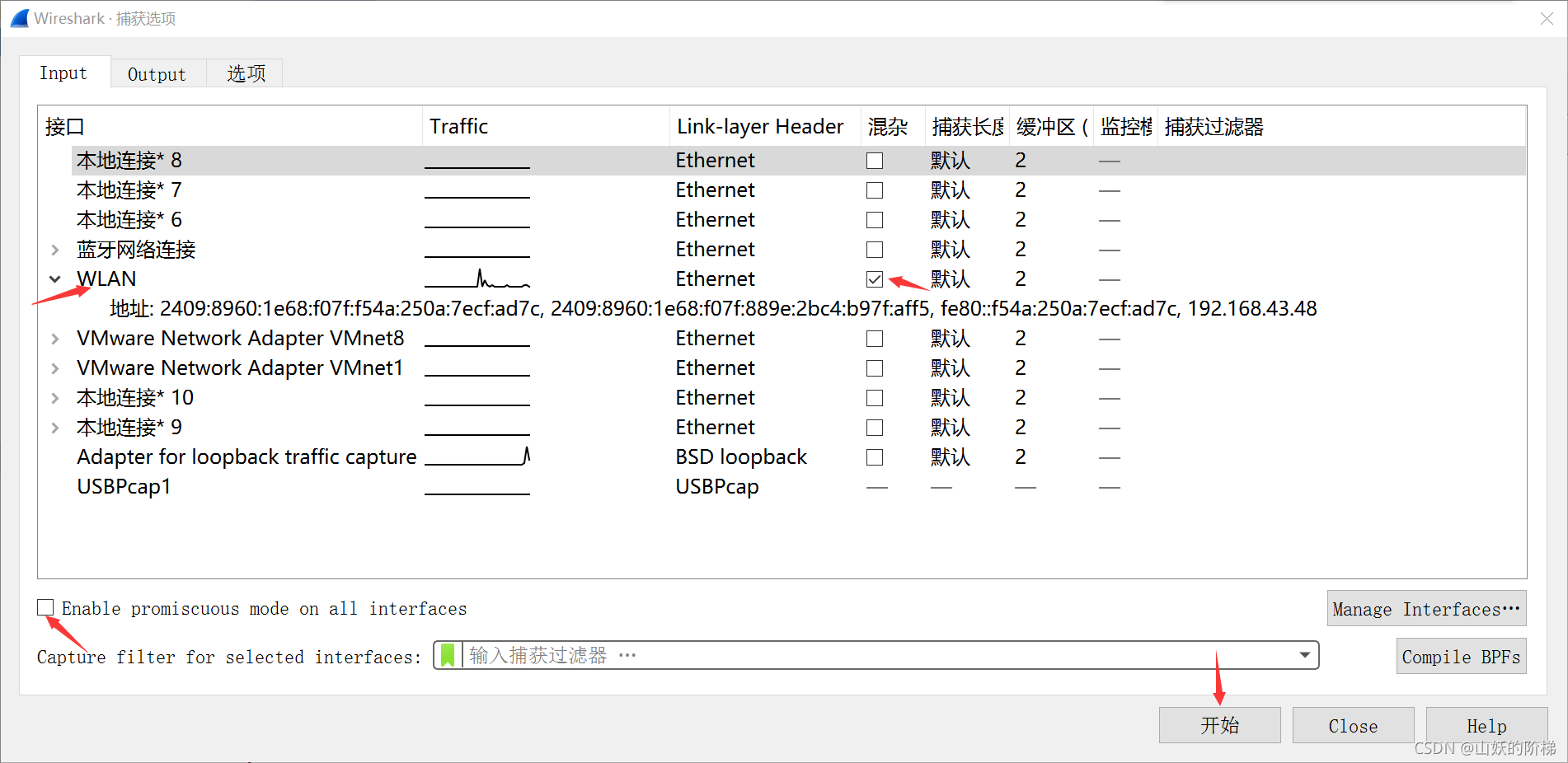Toggle promiscuous checkbox for loopback adapter
This screenshot has height=763, width=1568.
coord(875,457)
